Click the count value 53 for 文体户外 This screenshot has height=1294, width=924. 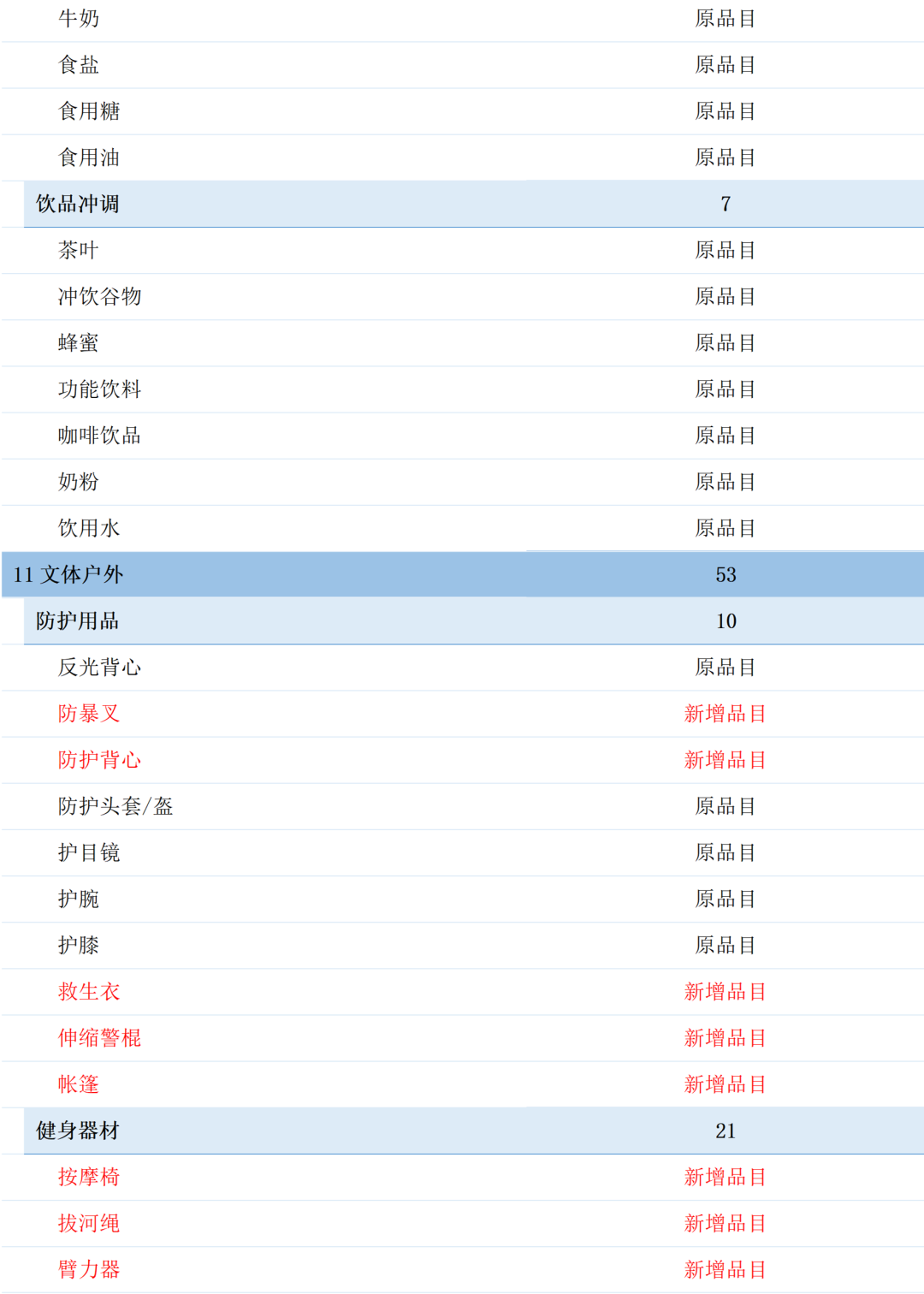point(727,575)
